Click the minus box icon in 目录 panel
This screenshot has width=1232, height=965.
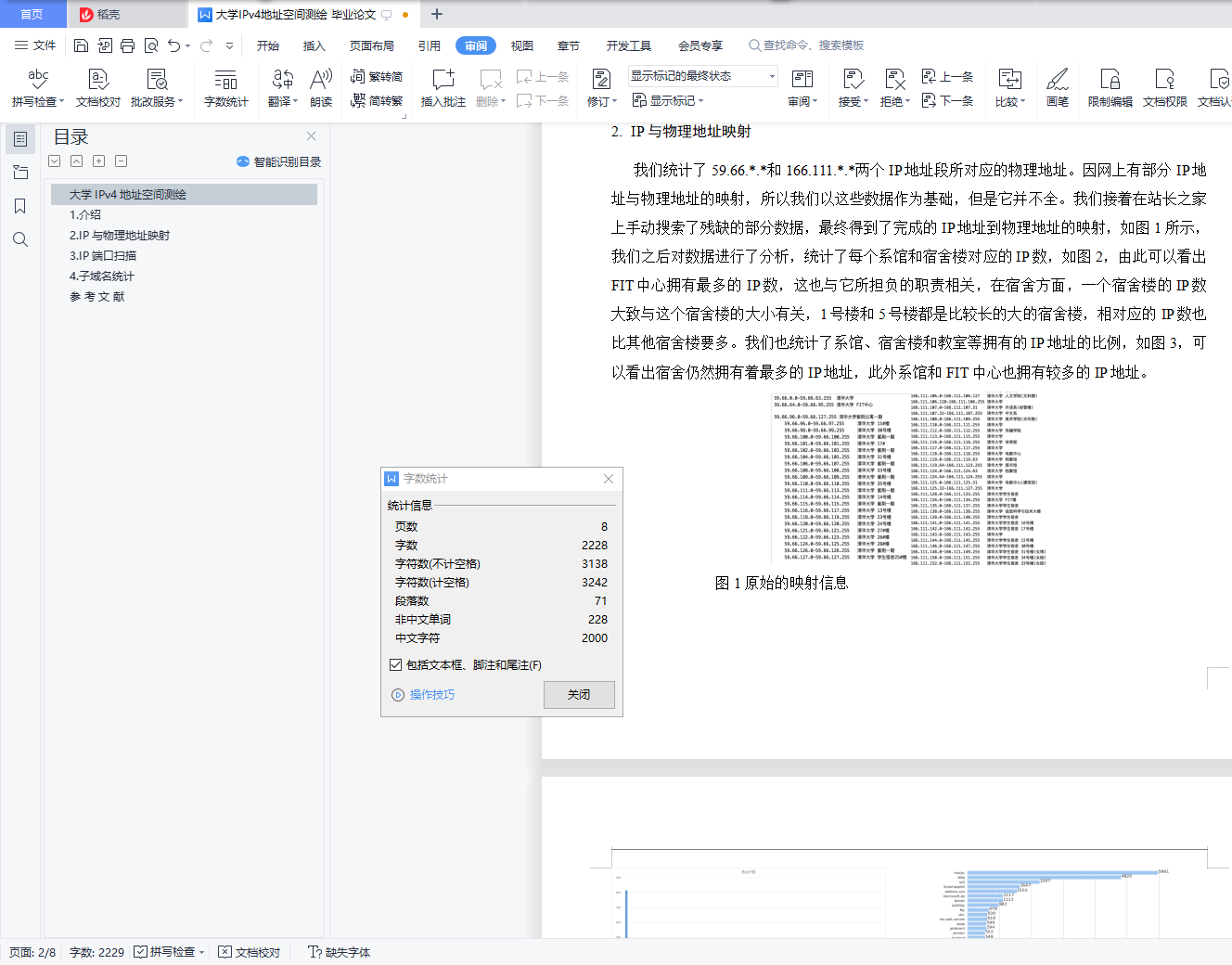(x=122, y=161)
